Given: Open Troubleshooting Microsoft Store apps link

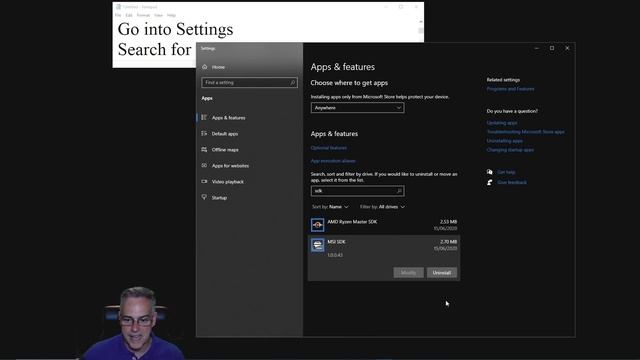Looking at the screenshot, I should coord(526,132).
